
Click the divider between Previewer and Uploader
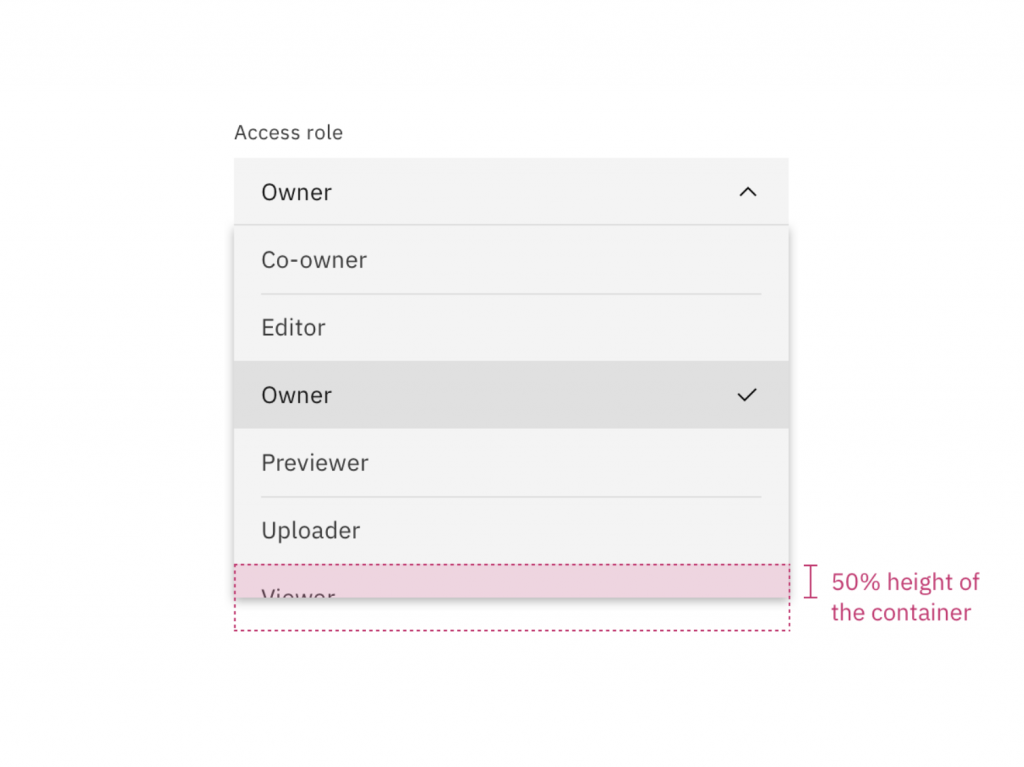tap(511, 497)
